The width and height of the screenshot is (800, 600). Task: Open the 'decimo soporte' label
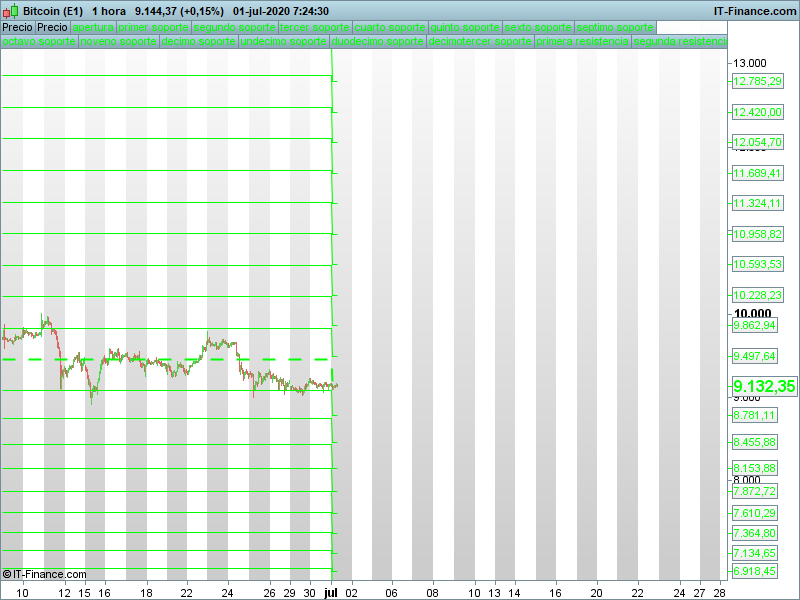198,41
